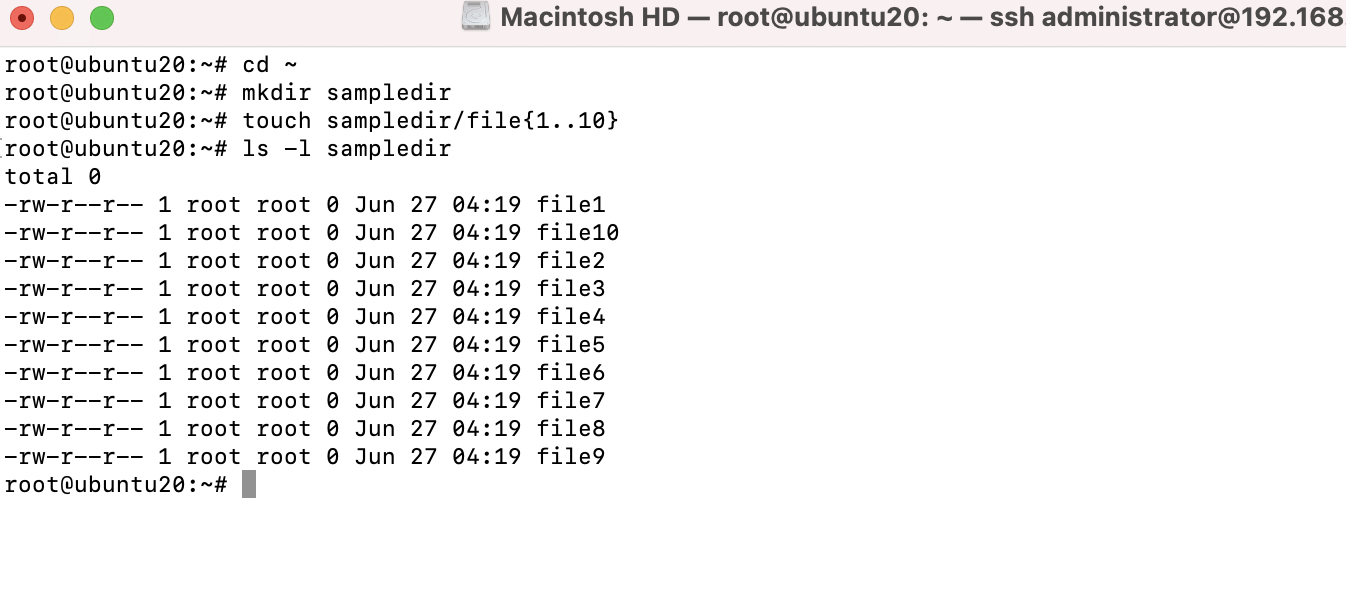Click the 'mkdir sampledir' command
The height and width of the screenshot is (590, 1346).
tap(347, 93)
